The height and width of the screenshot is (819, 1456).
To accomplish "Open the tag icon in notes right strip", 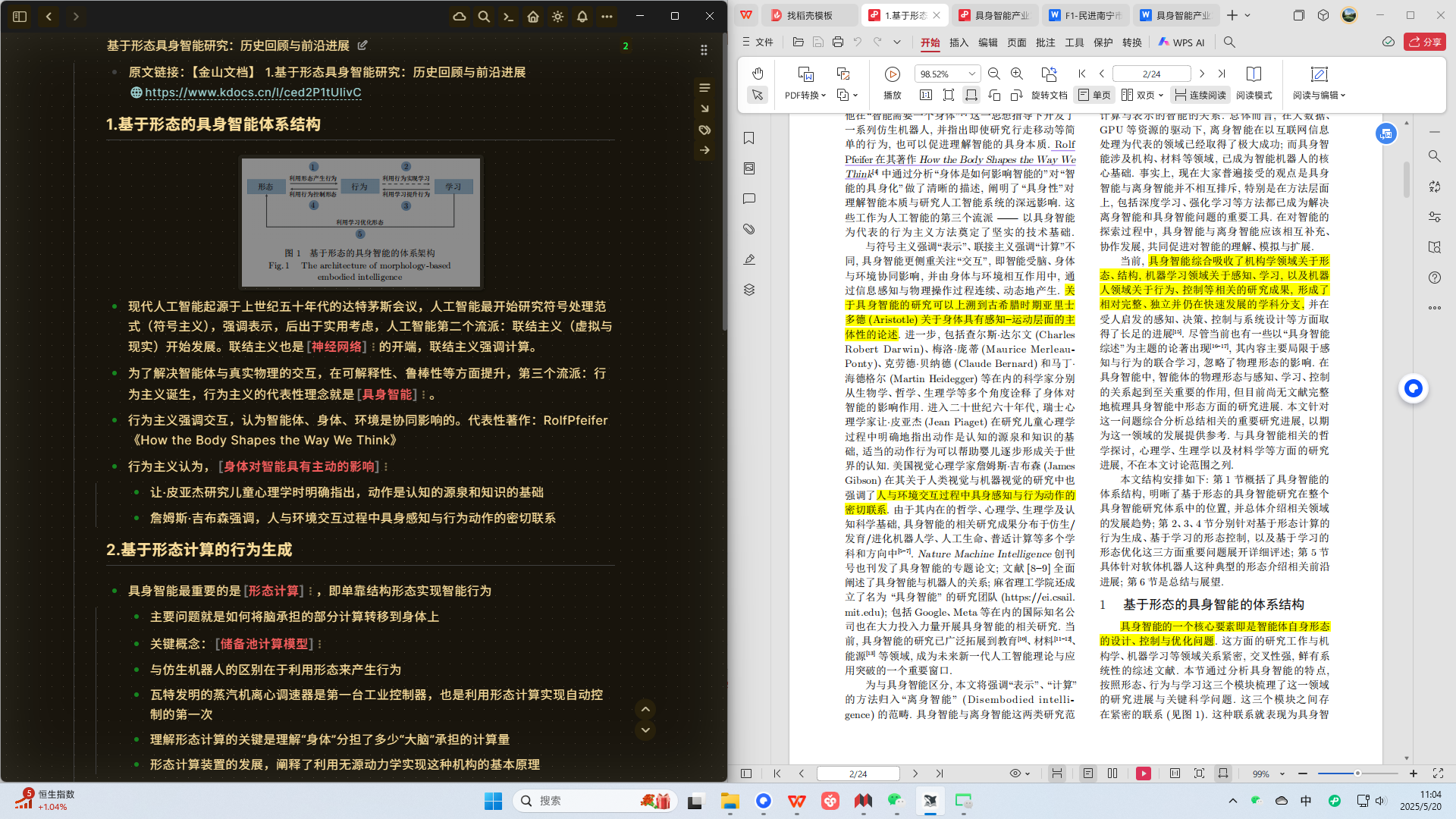I will click(x=704, y=130).
